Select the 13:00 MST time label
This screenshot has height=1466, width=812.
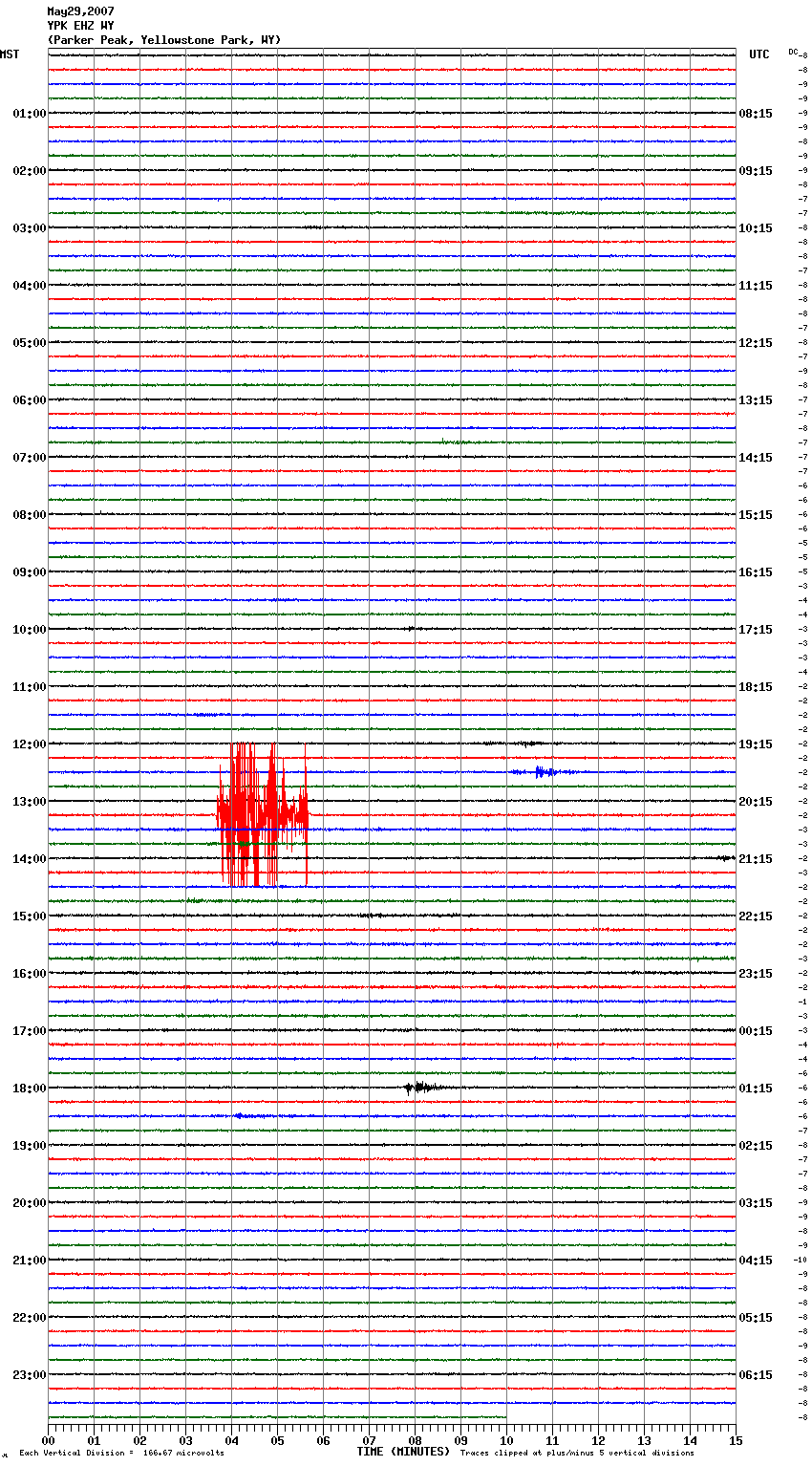(30, 802)
